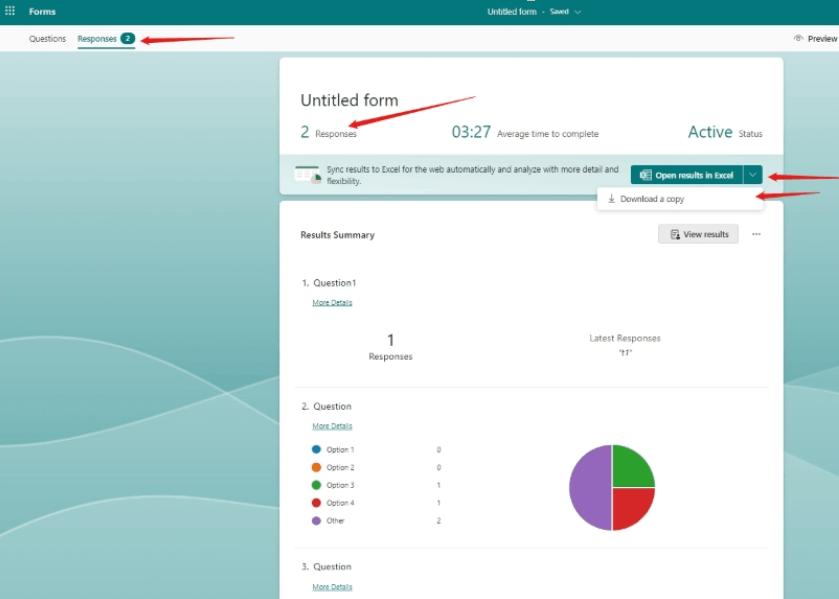
Task: Click the Option 2 legend label
Action: 340,467
